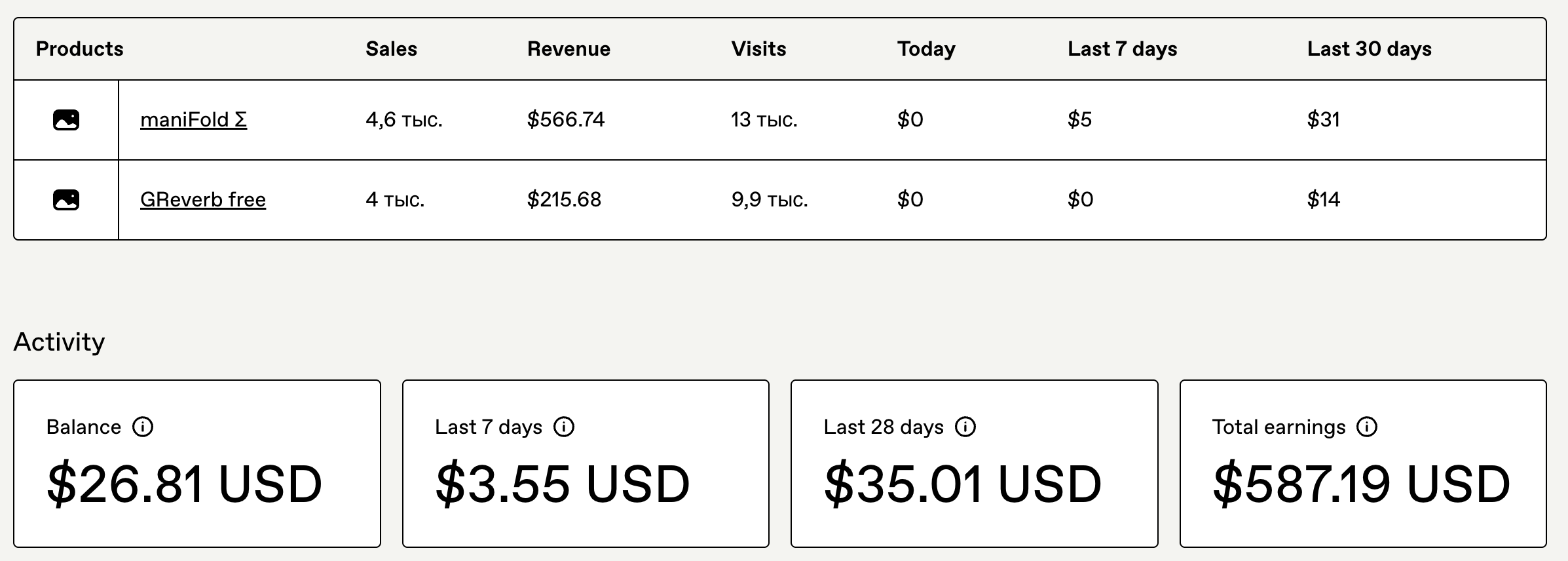This screenshot has height=561, width=1568.
Task: Click the GReverb free product image icon
Action: click(x=66, y=200)
